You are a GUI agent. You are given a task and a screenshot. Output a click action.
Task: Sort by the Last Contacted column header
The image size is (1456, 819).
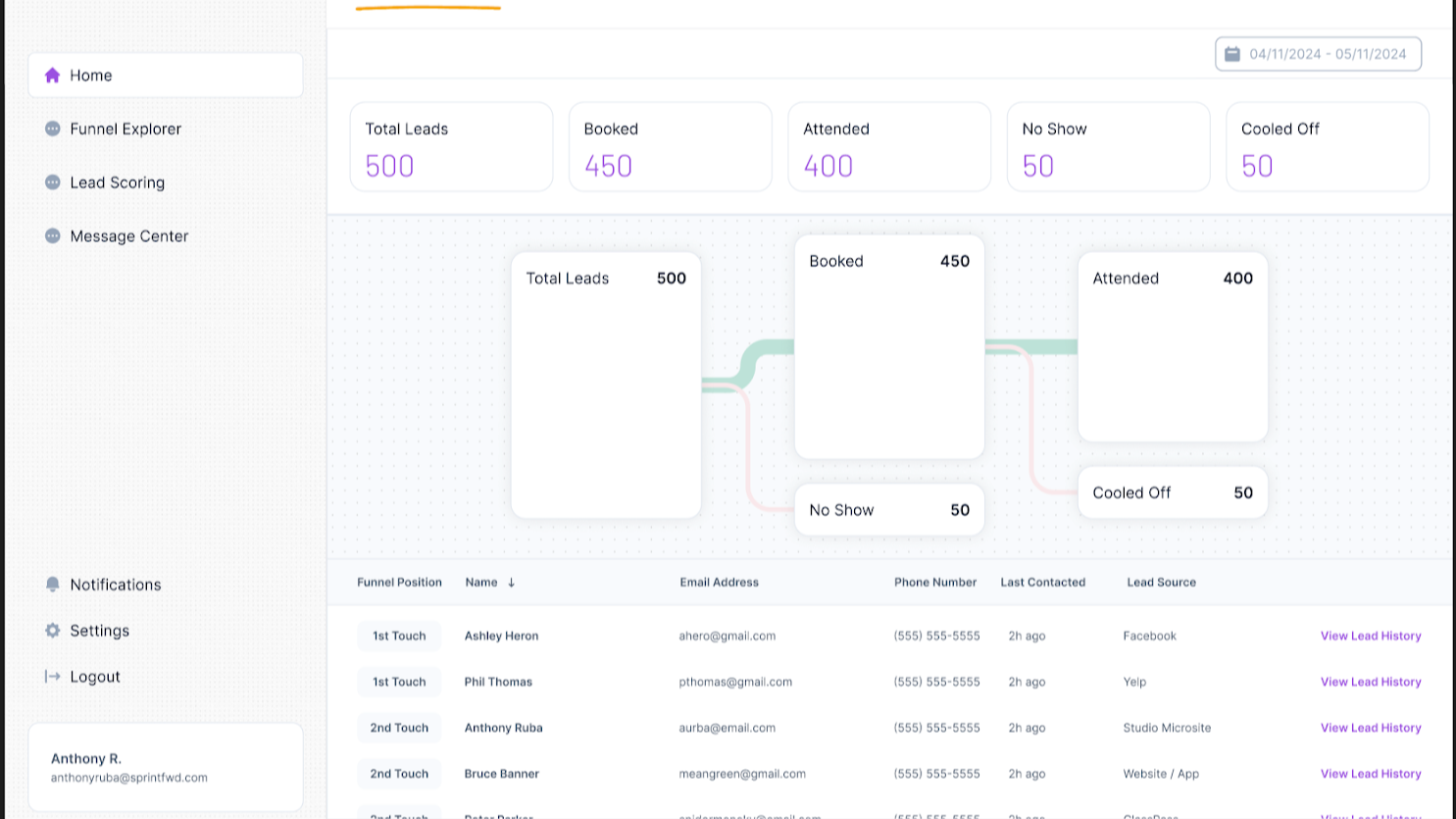(1042, 583)
